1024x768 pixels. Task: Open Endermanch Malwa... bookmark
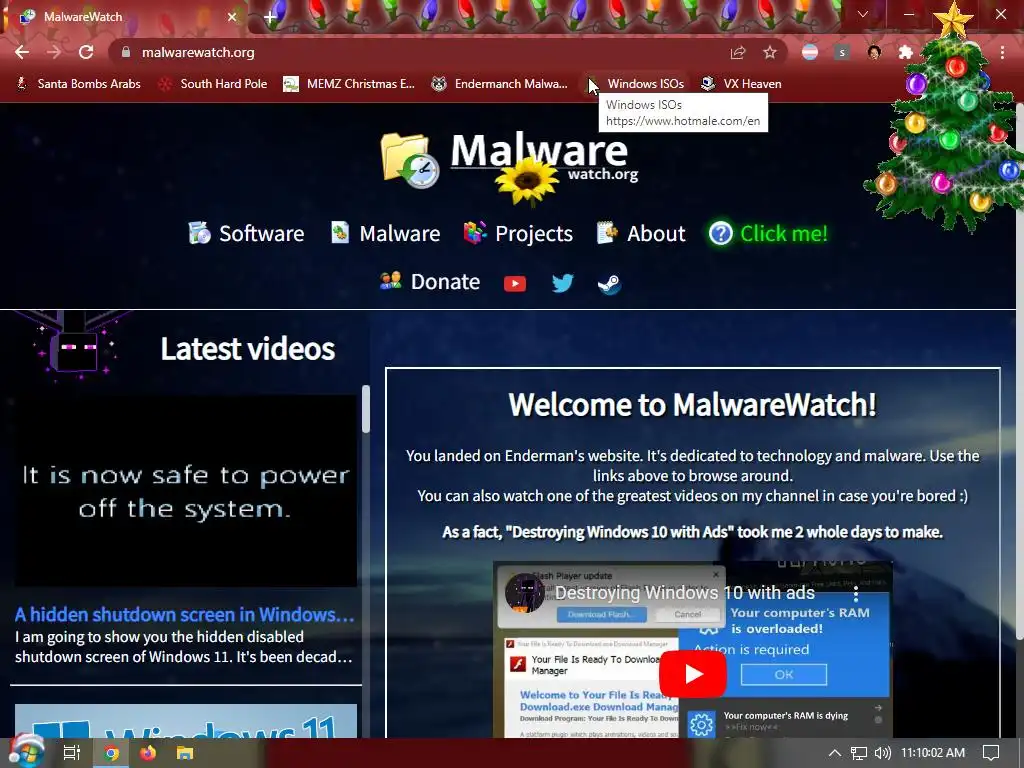[x=500, y=84]
